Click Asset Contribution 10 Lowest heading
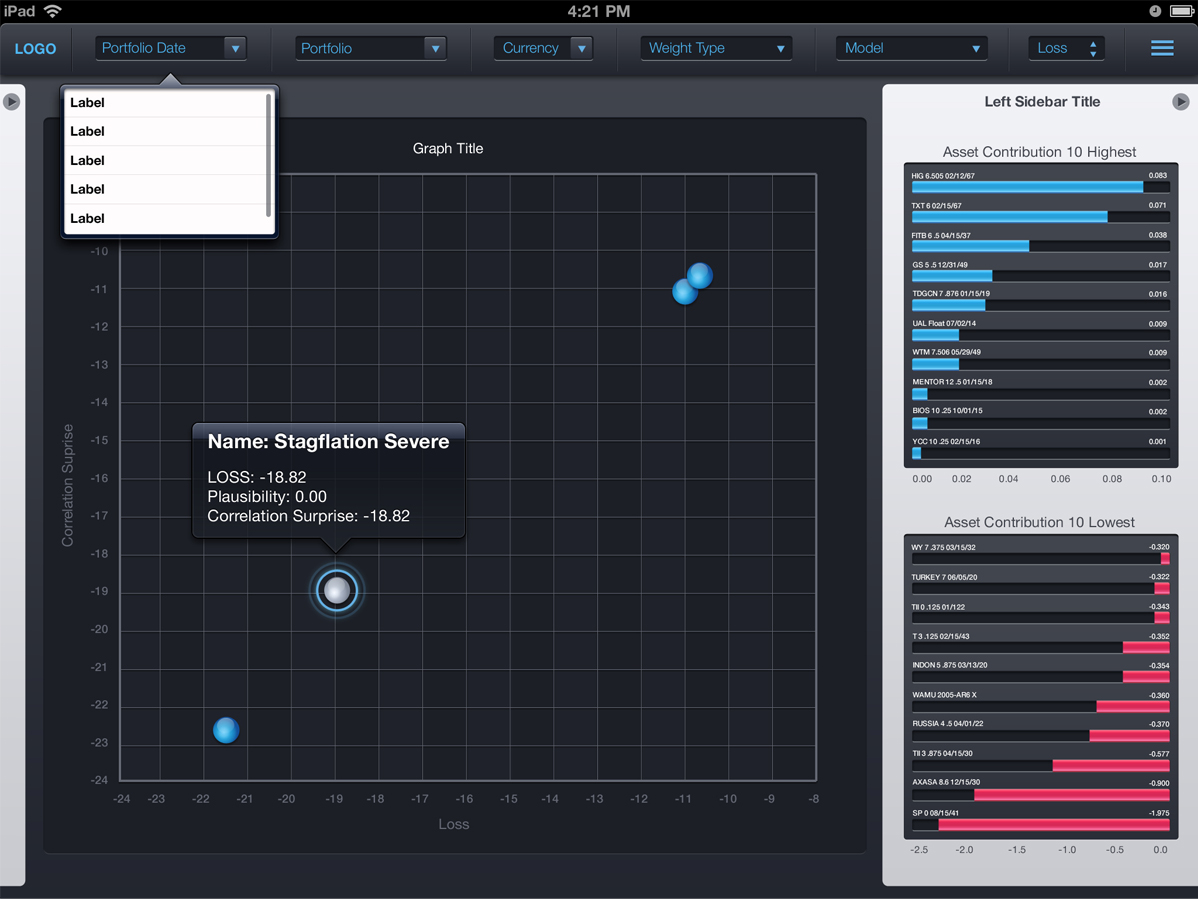1198x899 pixels. [1039, 522]
